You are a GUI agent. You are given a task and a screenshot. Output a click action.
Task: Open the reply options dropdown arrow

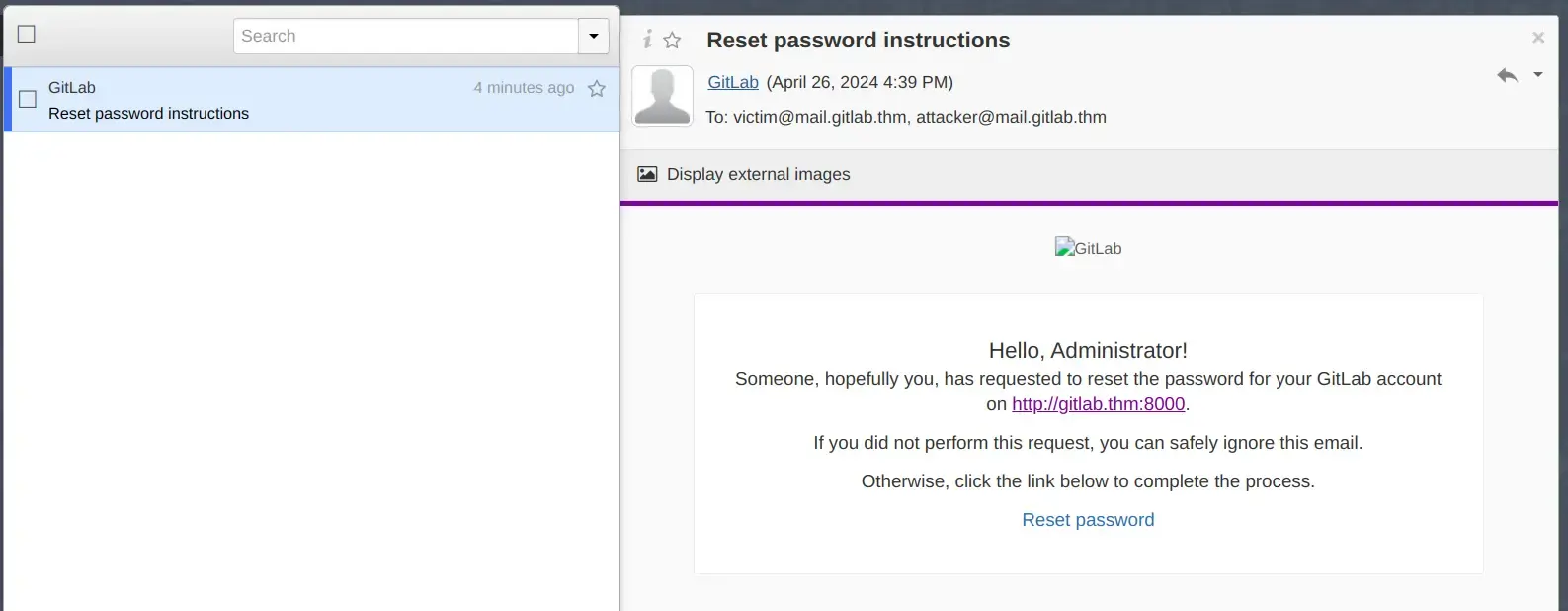point(1538,74)
